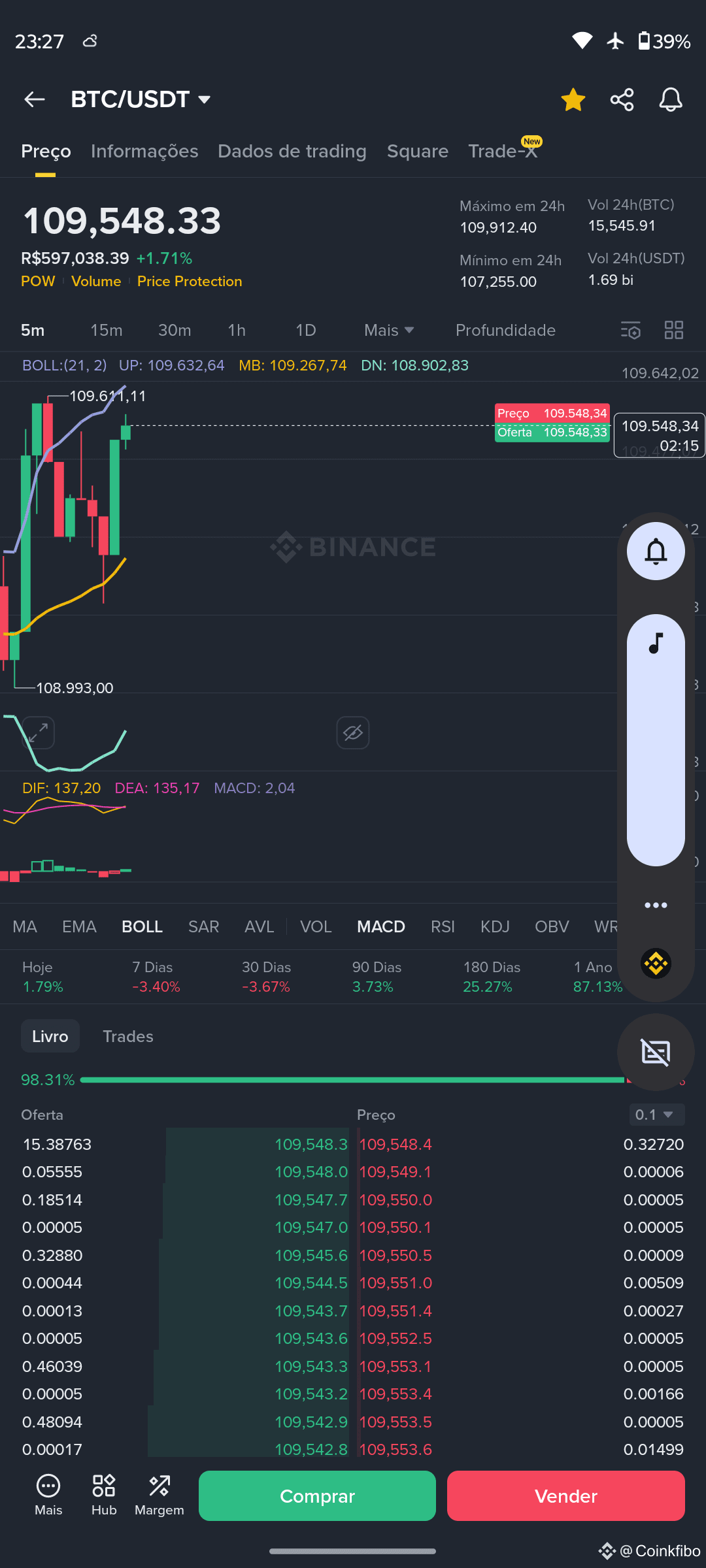Open chart layout grid icon
Screen dimensions: 706x1568
tap(674, 330)
